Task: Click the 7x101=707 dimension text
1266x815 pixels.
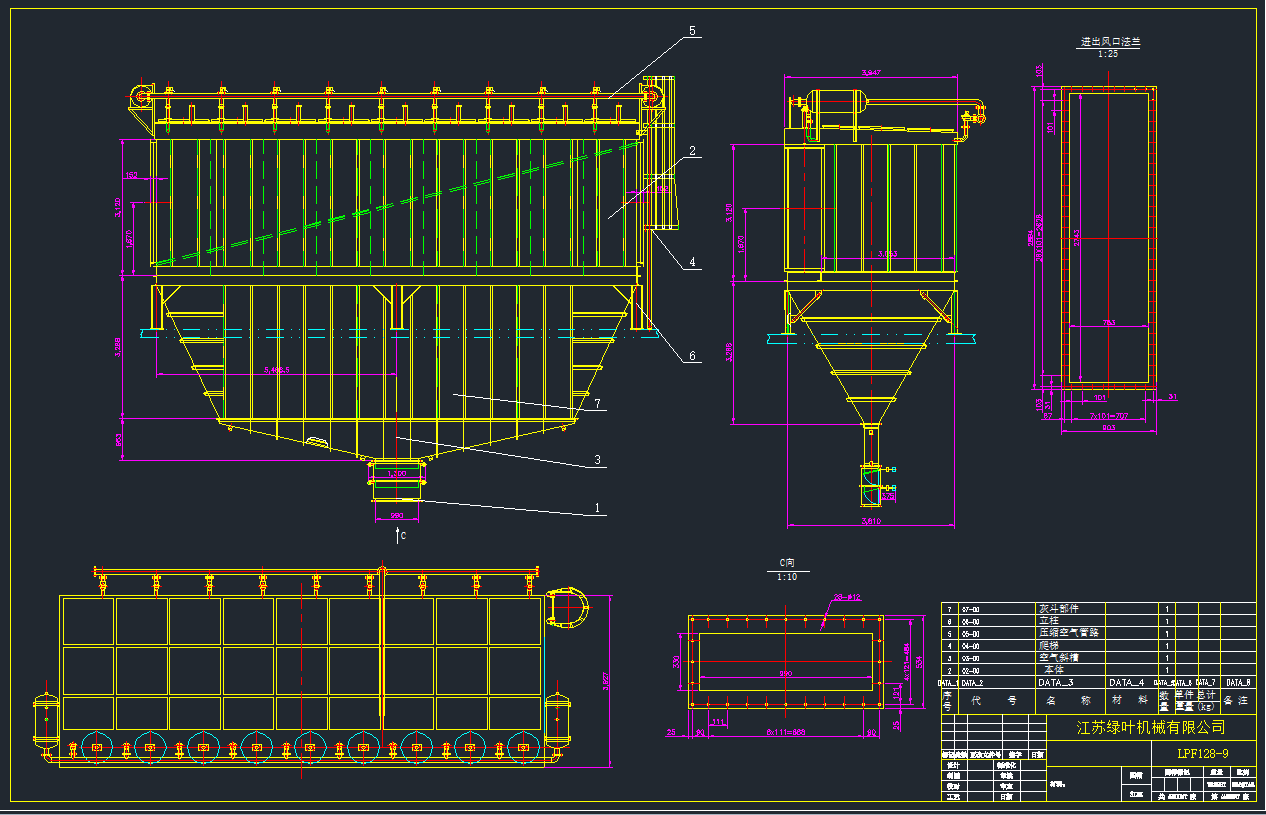Action: (x=1098, y=415)
